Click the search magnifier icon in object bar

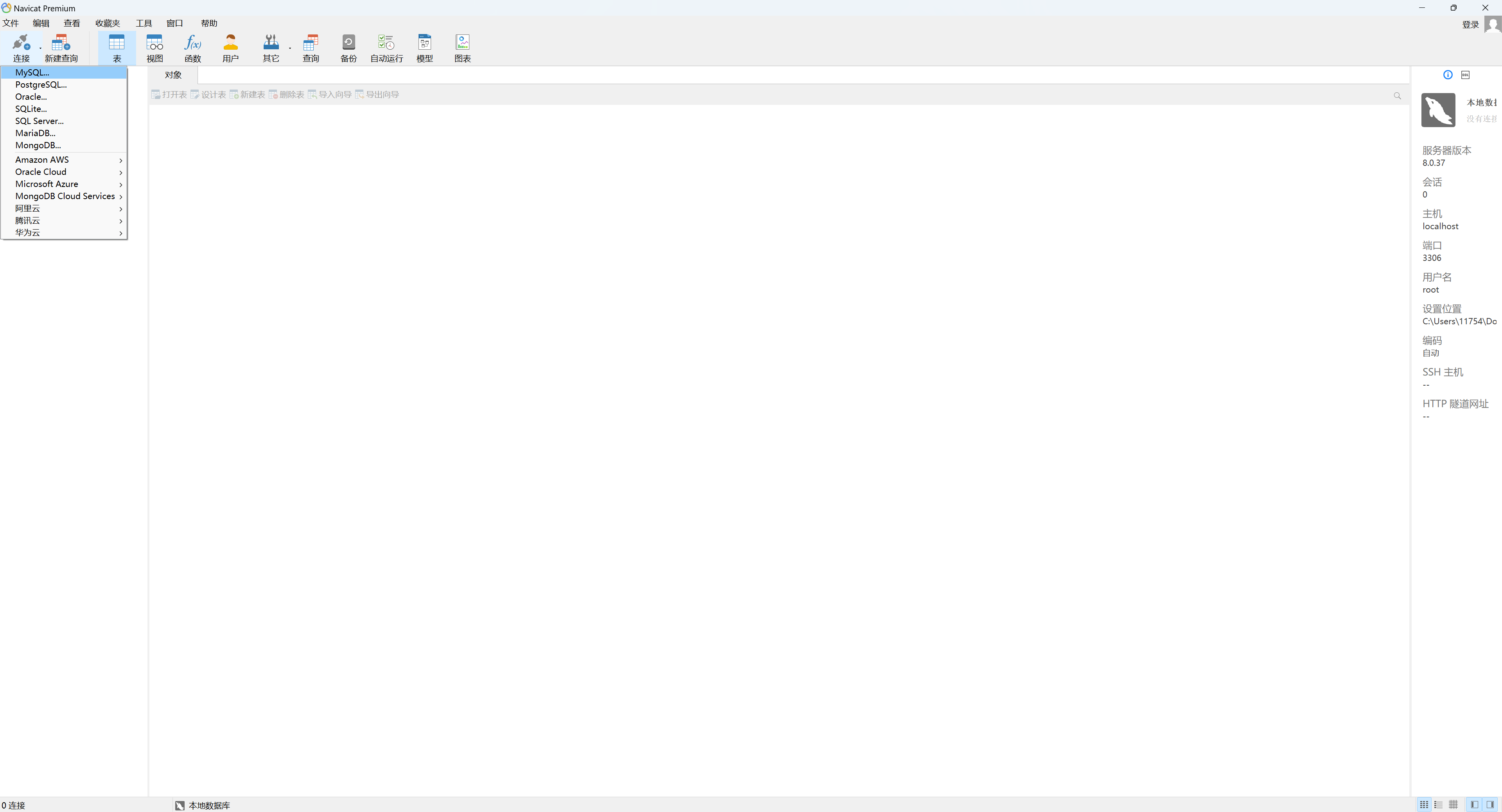[x=1397, y=95]
